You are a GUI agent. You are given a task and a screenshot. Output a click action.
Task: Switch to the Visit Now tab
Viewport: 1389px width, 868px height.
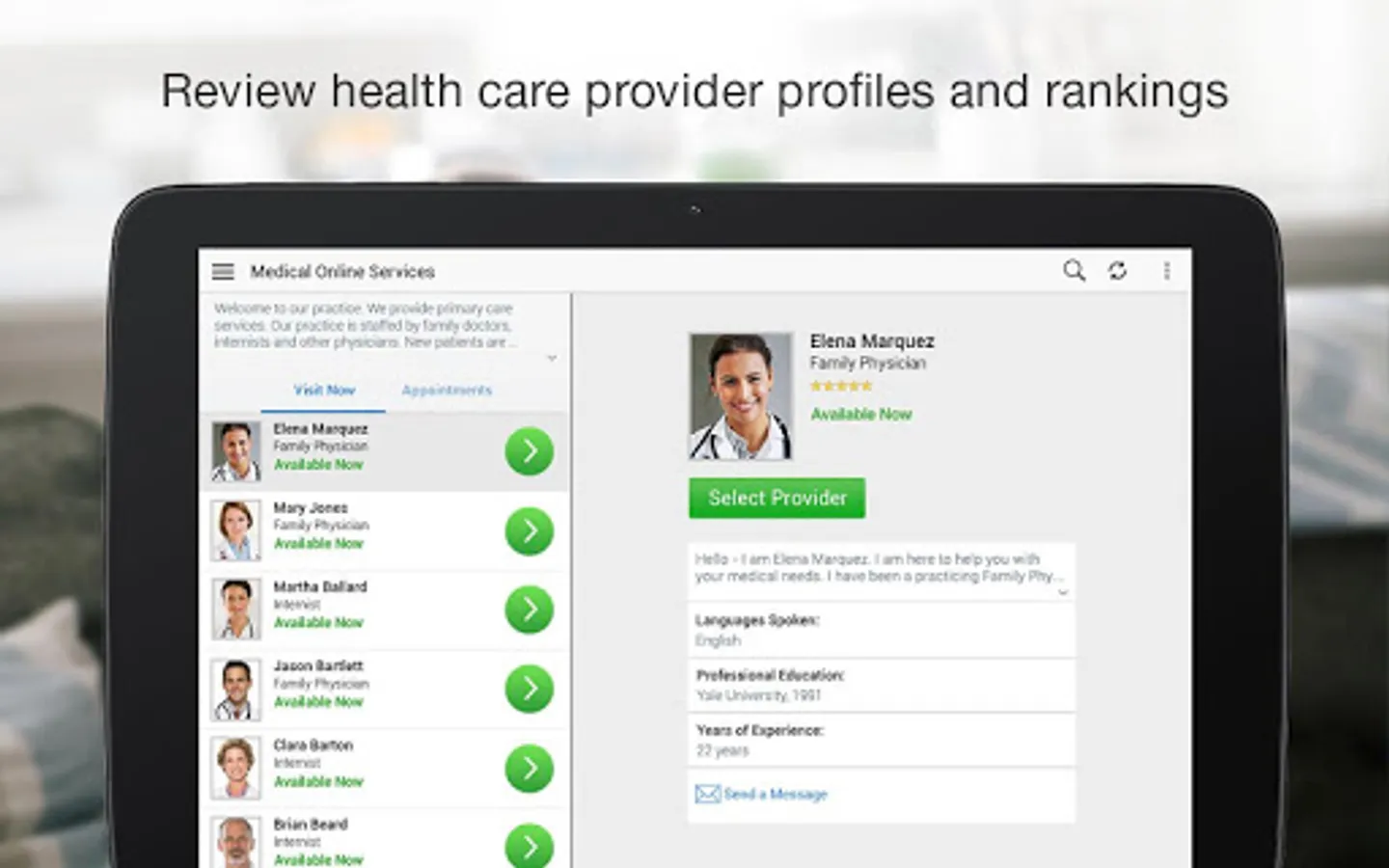point(324,391)
